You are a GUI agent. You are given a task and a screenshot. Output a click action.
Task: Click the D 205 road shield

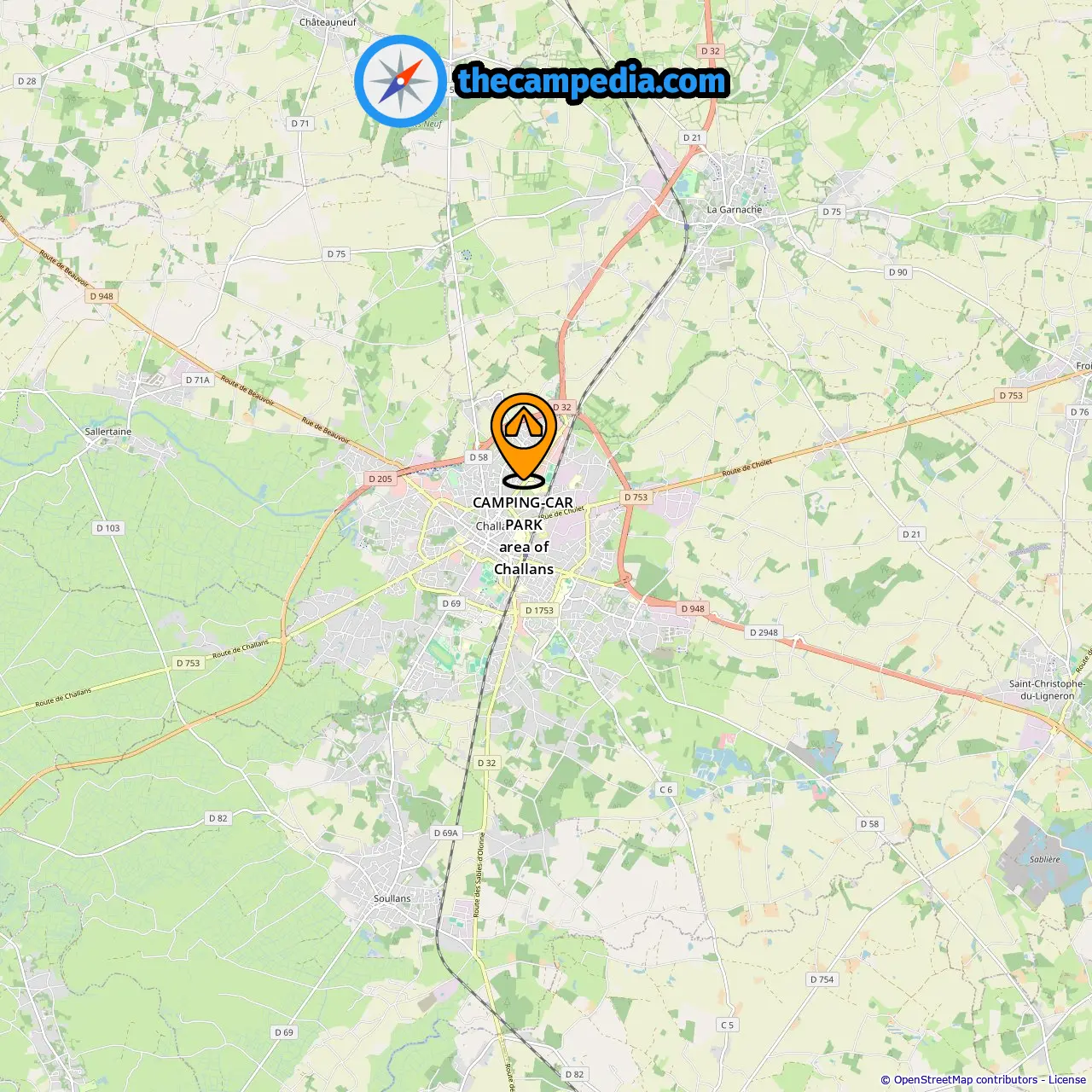[380, 479]
